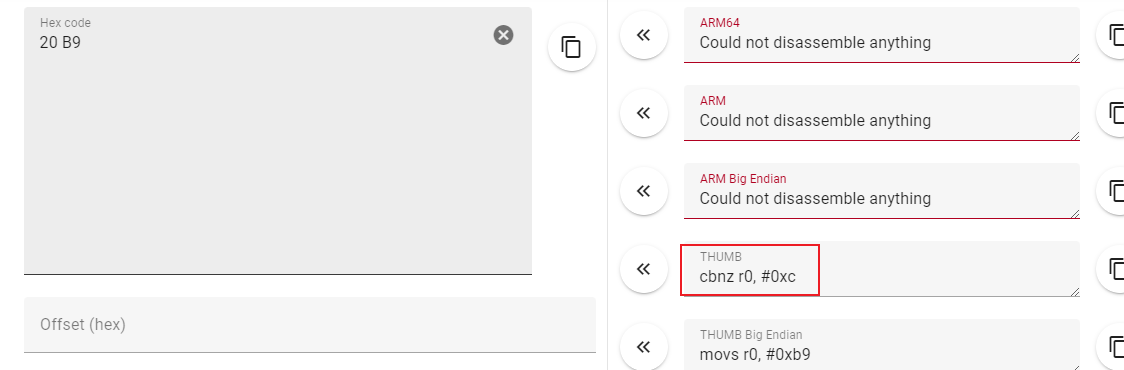Focus the Hex code text area
This screenshot has width=1124, height=370.
(x=278, y=141)
